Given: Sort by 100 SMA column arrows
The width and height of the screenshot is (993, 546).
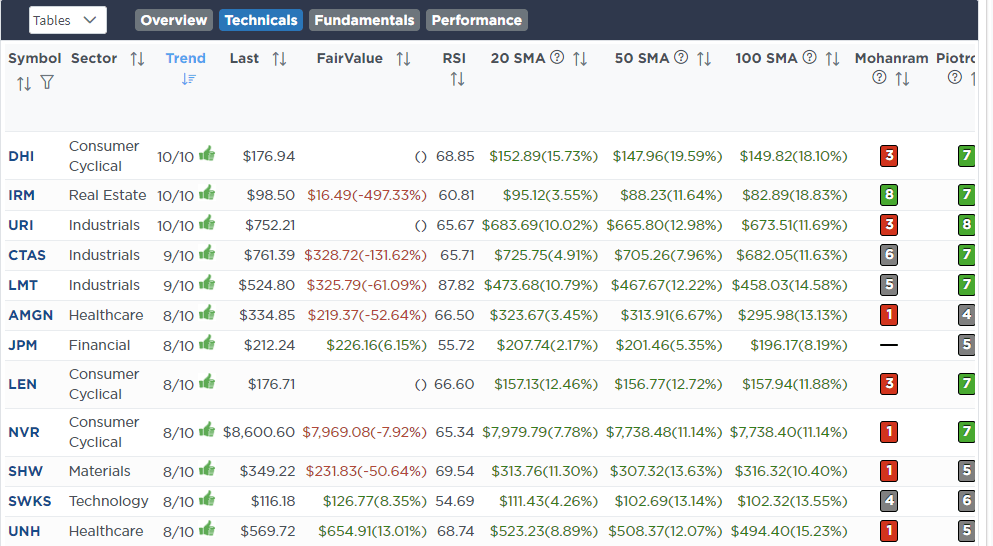Looking at the screenshot, I should coord(832,59).
